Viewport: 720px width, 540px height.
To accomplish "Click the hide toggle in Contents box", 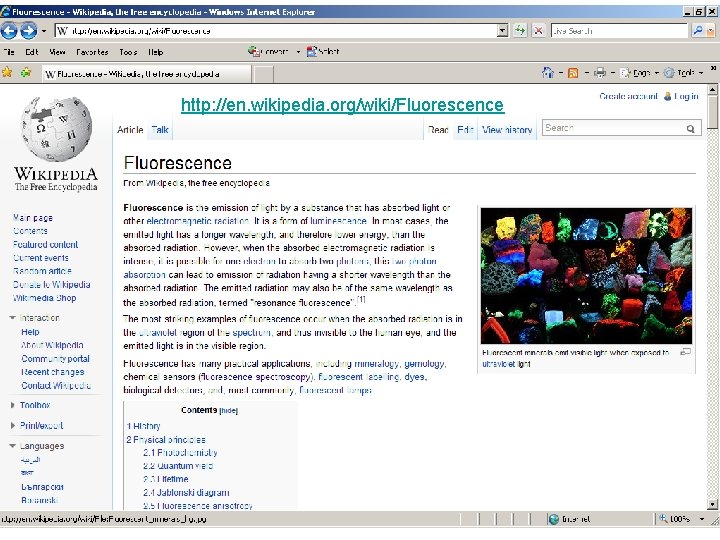I will point(229,411).
